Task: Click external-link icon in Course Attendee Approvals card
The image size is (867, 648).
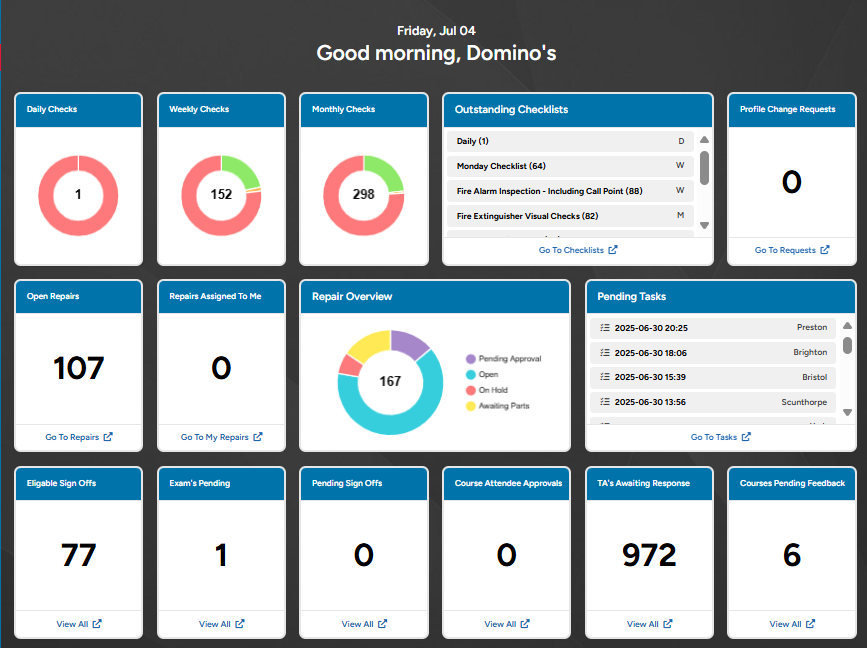Action: pos(525,624)
